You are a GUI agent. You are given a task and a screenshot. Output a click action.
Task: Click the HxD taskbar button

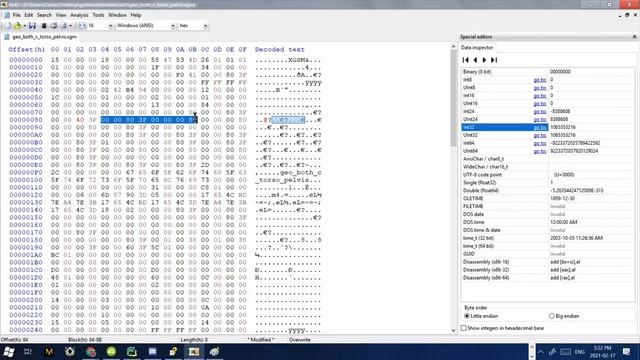tap(194, 352)
